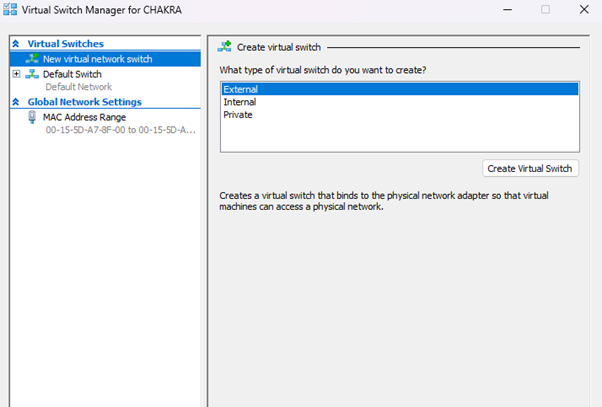
Task: Select the Internal switch type
Action: coord(240,102)
